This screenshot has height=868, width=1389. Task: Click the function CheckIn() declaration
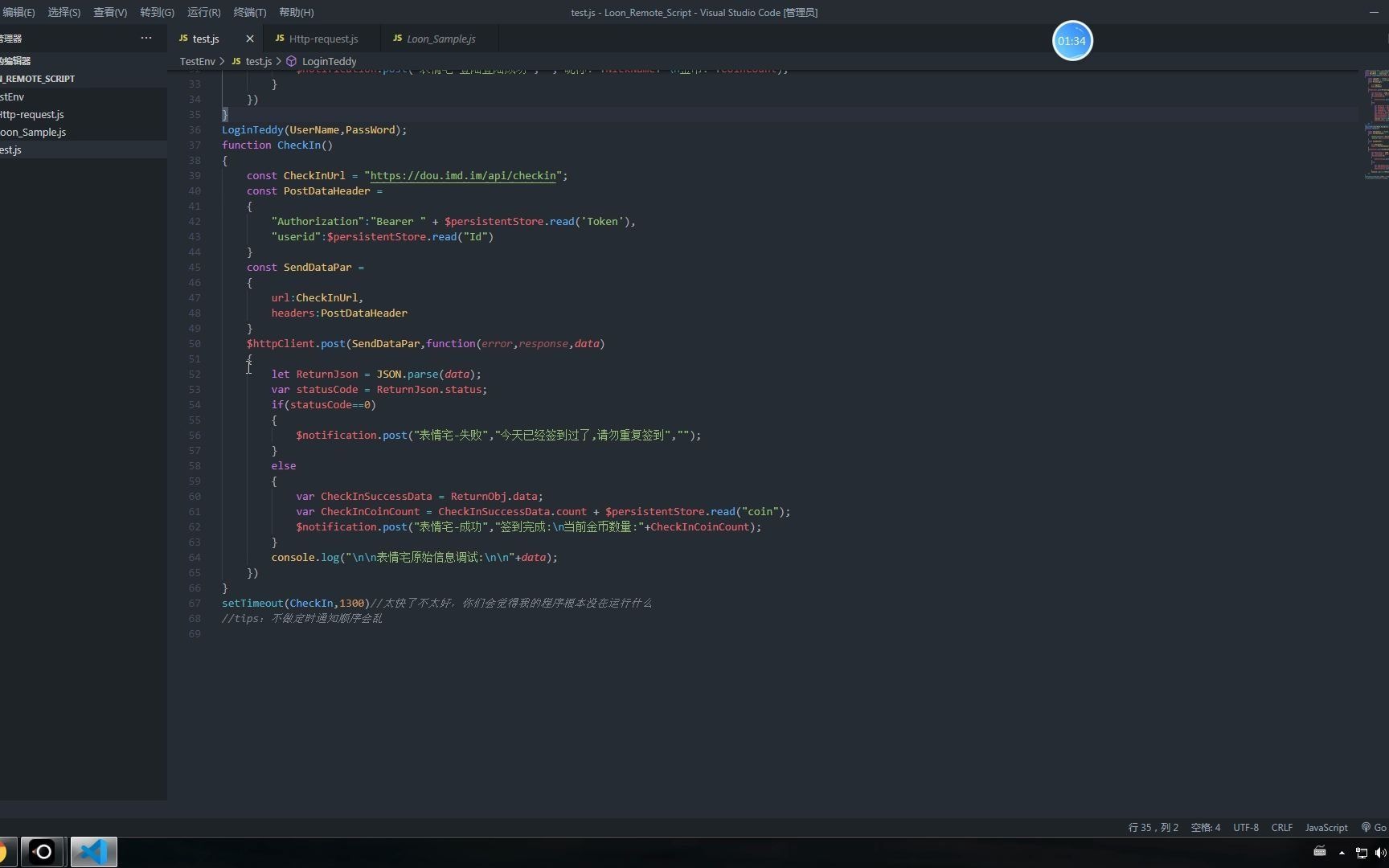point(277,145)
